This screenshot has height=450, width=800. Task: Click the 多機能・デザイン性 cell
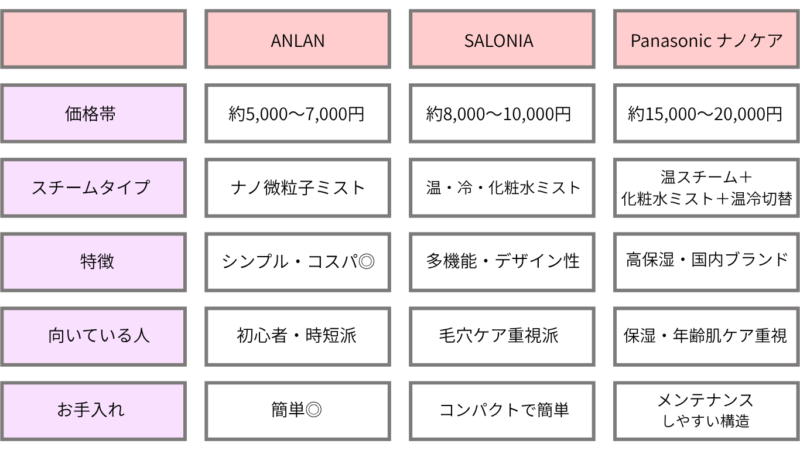pos(499,261)
